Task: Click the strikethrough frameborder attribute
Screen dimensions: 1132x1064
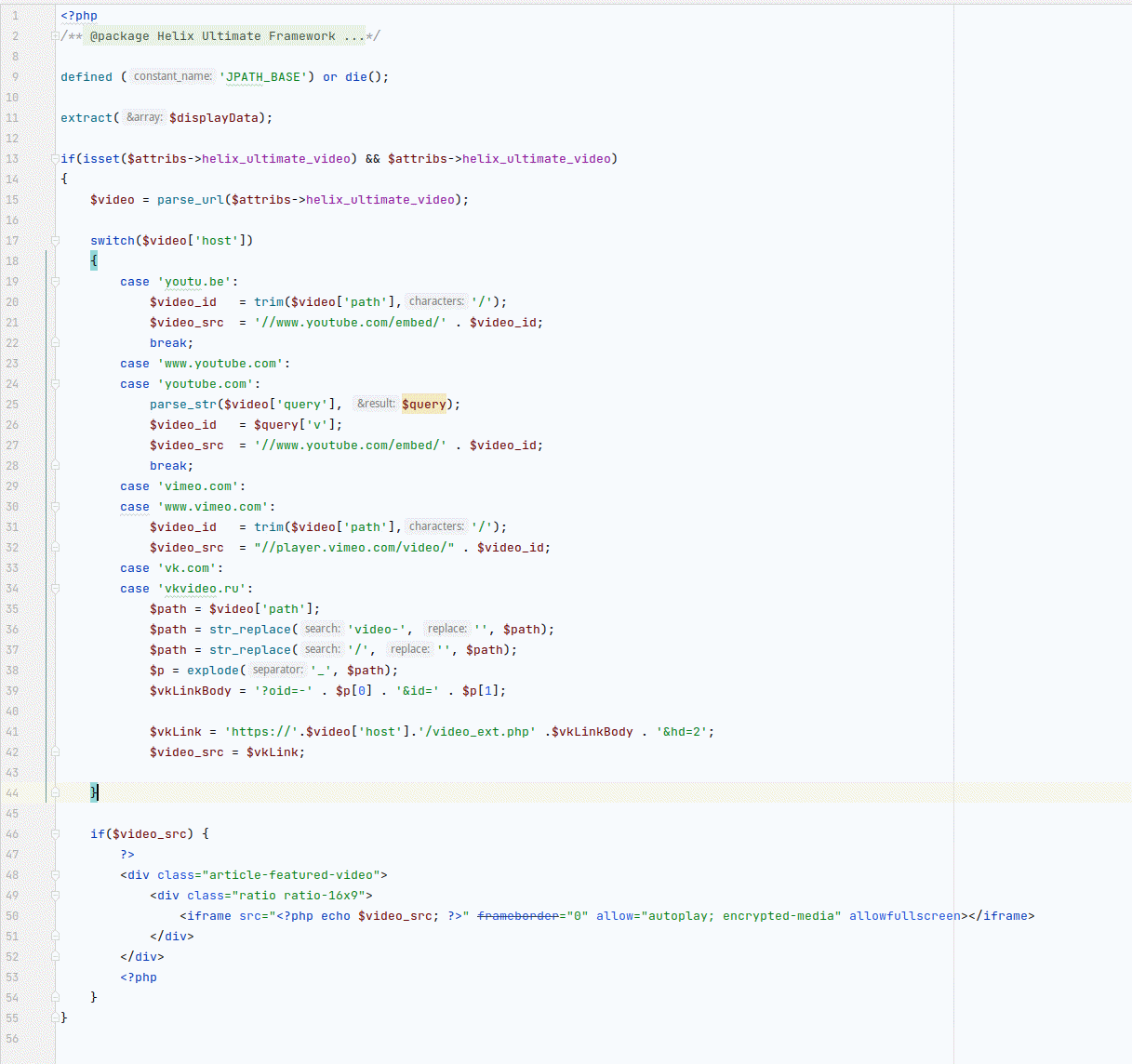Action: click(x=517, y=916)
